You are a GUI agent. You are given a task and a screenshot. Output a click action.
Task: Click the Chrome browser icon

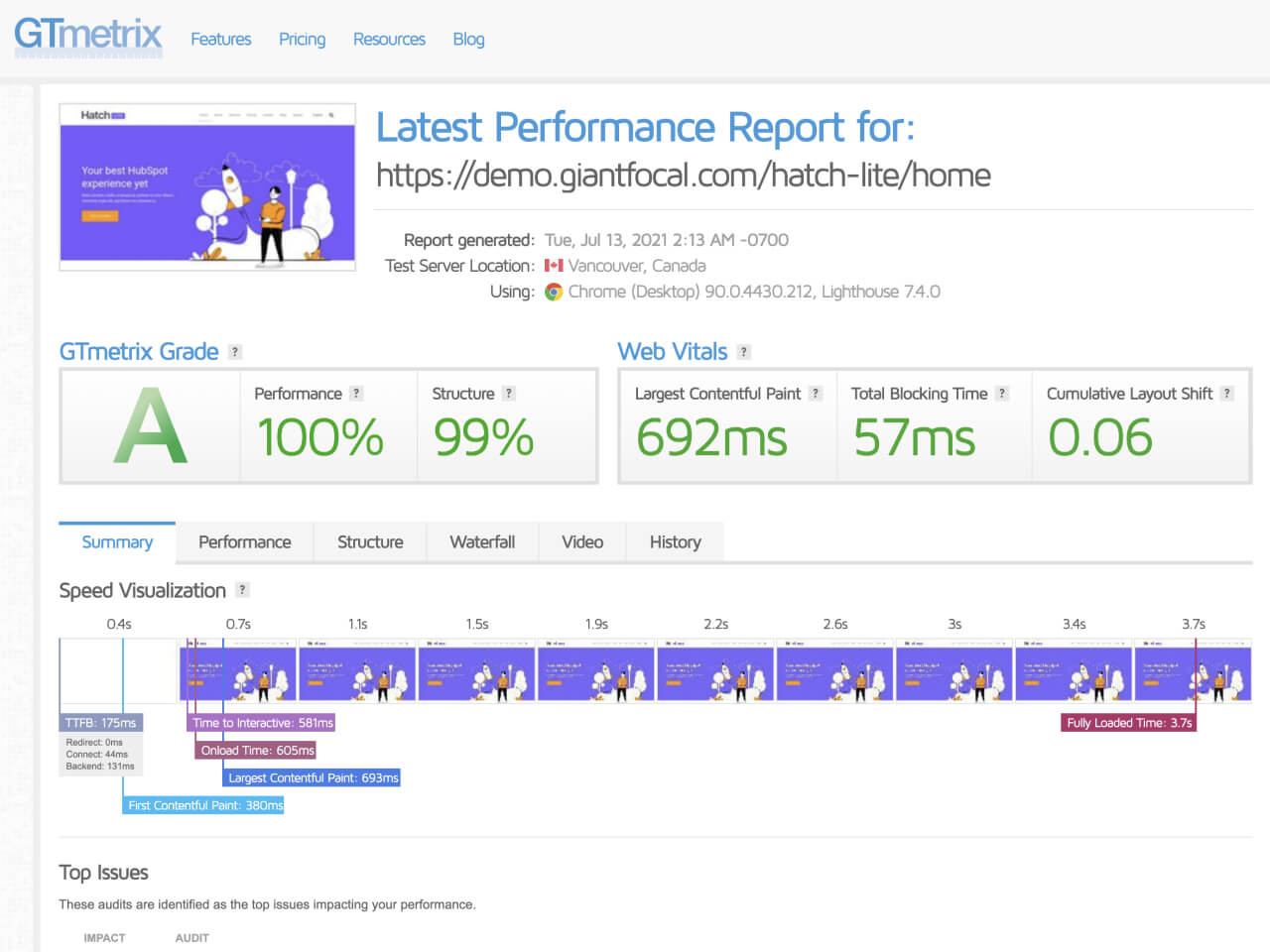554,292
